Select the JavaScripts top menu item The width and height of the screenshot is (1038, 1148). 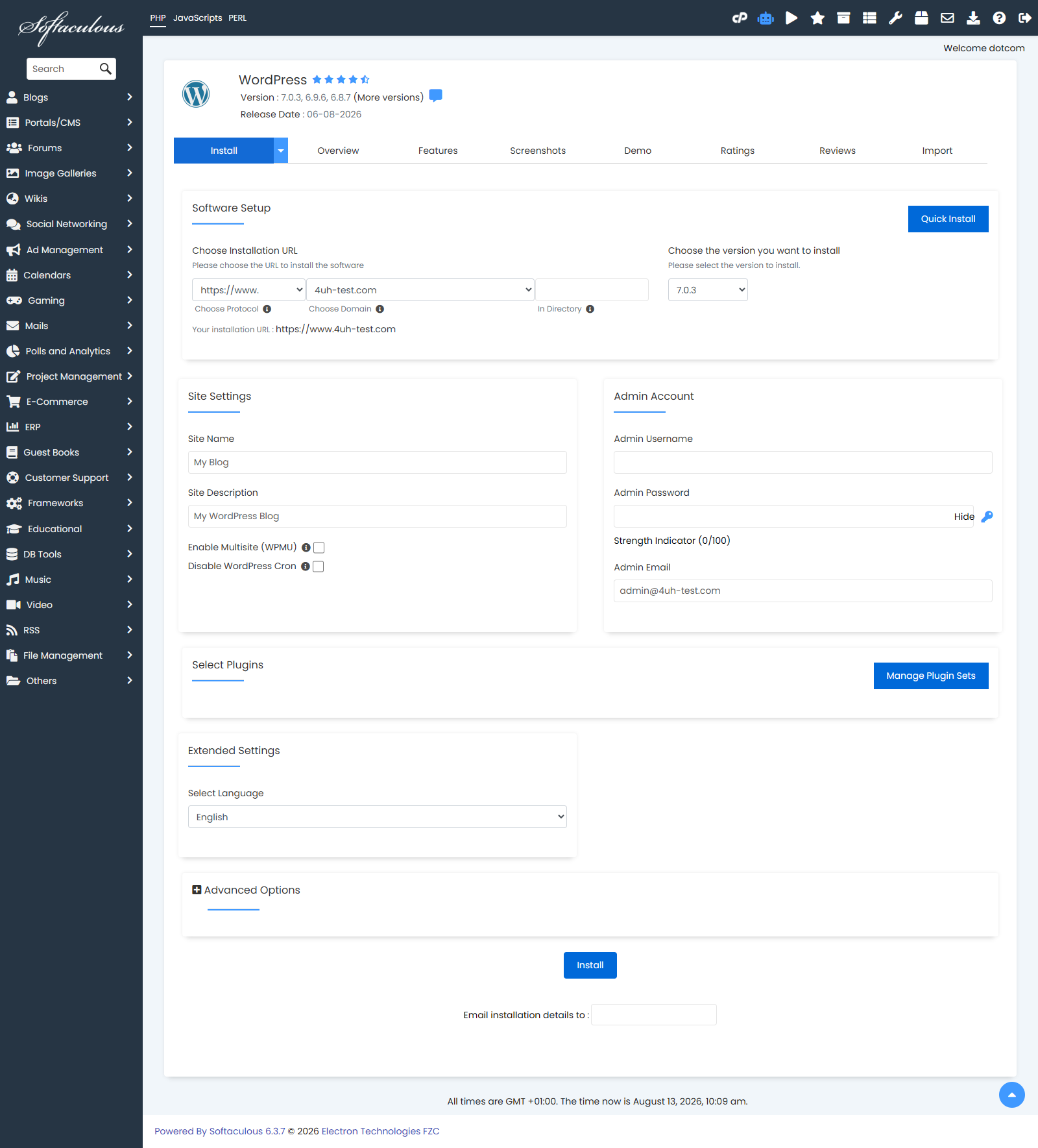pyautogui.click(x=198, y=18)
